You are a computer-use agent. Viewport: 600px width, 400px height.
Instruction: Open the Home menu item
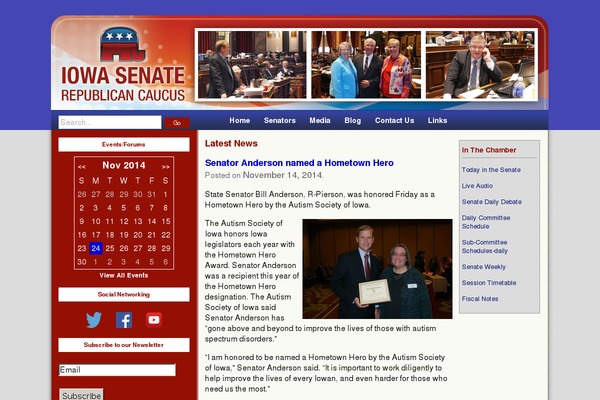click(x=240, y=120)
